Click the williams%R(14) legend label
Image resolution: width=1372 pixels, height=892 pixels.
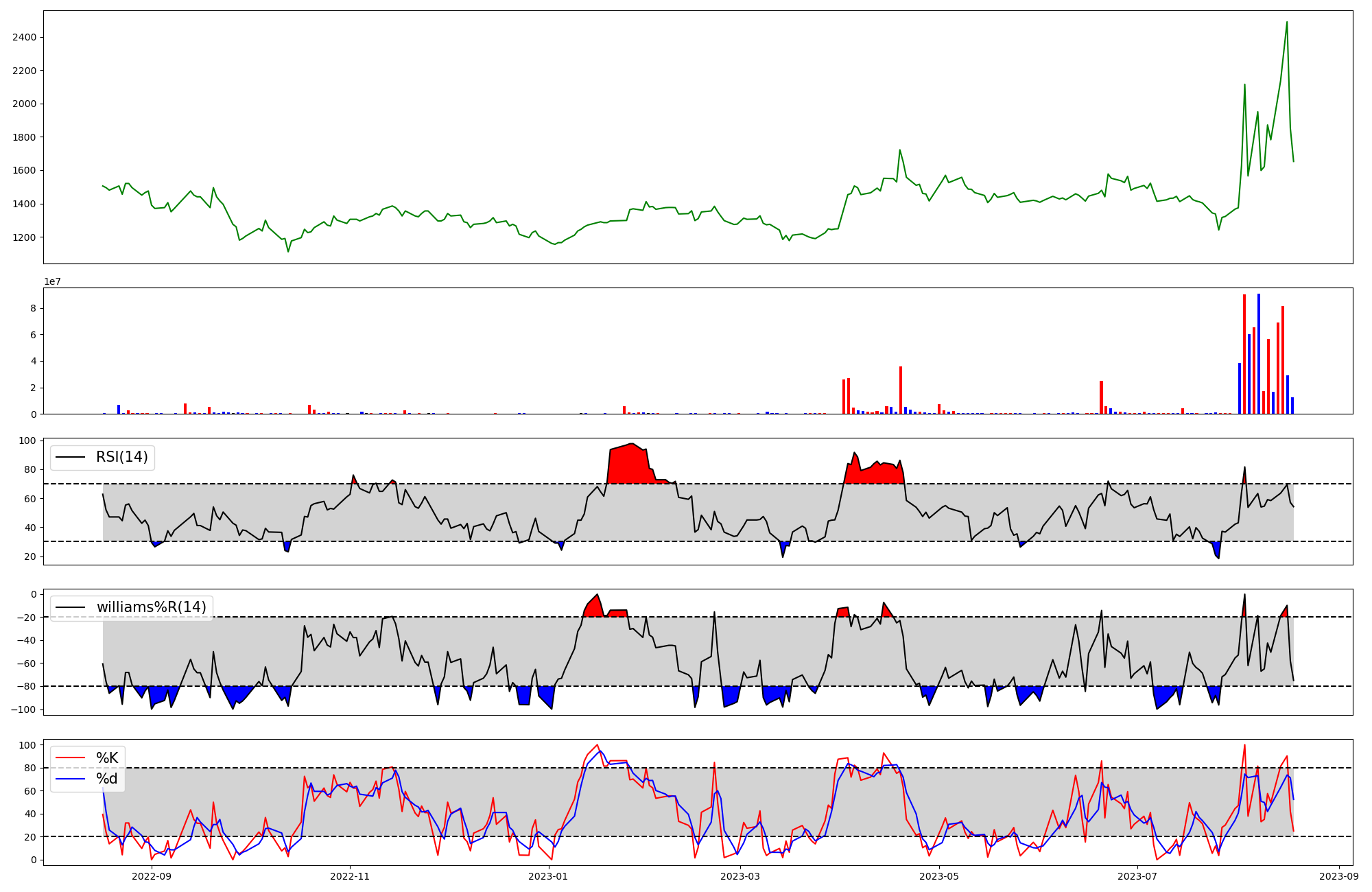(x=151, y=607)
